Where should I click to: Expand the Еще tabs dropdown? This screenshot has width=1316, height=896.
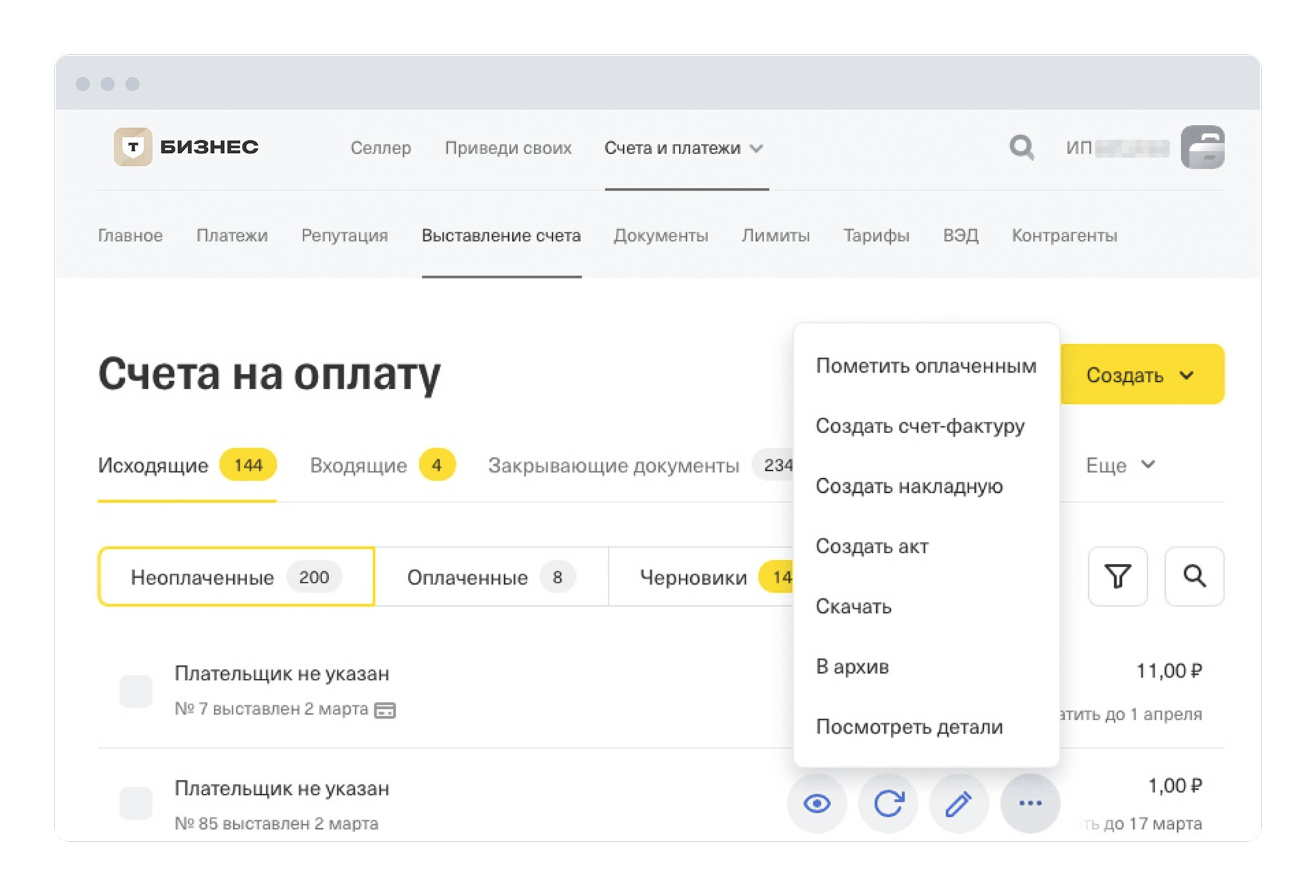click(x=1120, y=465)
